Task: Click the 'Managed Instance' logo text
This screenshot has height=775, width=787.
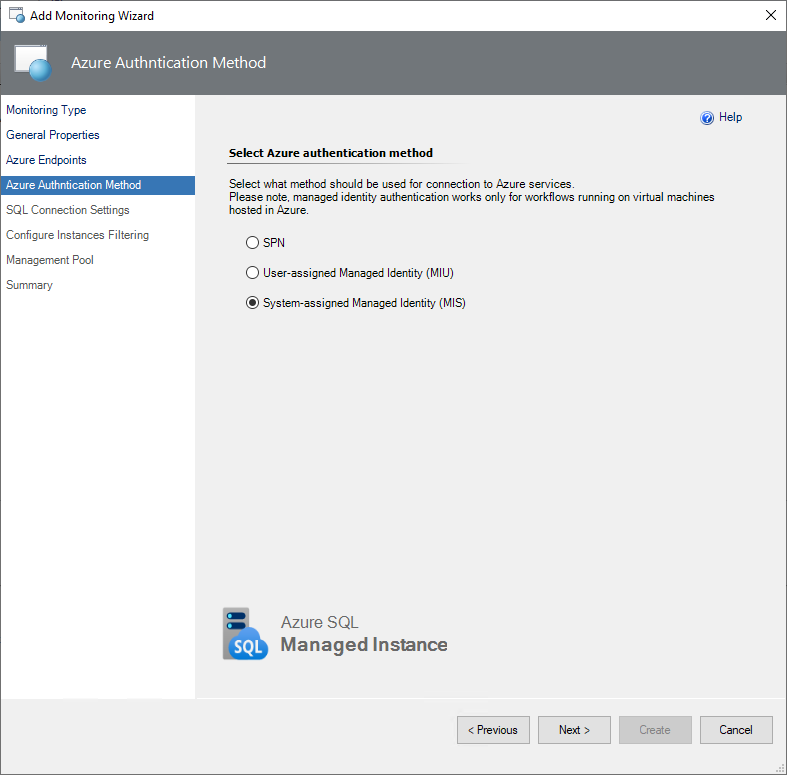Action: tap(364, 644)
